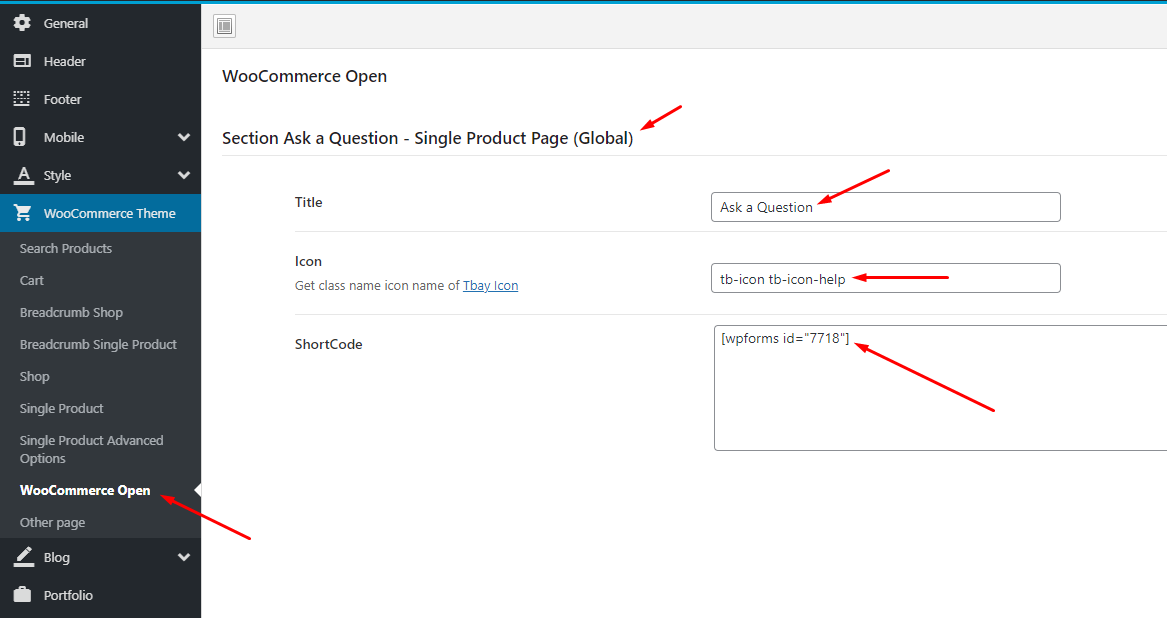This screenshot has height=618, width=1167.
Task: Open the Search Products settings
Action: coord(66,248)
